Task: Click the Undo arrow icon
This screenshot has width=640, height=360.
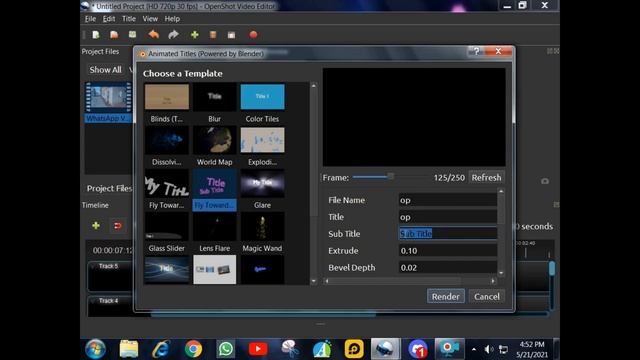Action: [x=153, y=35]
